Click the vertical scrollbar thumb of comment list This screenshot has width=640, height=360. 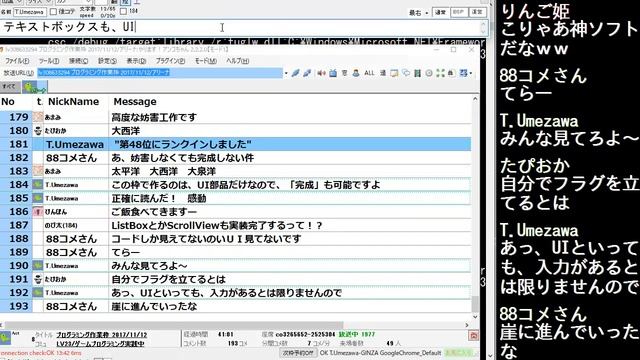[475, 304]
